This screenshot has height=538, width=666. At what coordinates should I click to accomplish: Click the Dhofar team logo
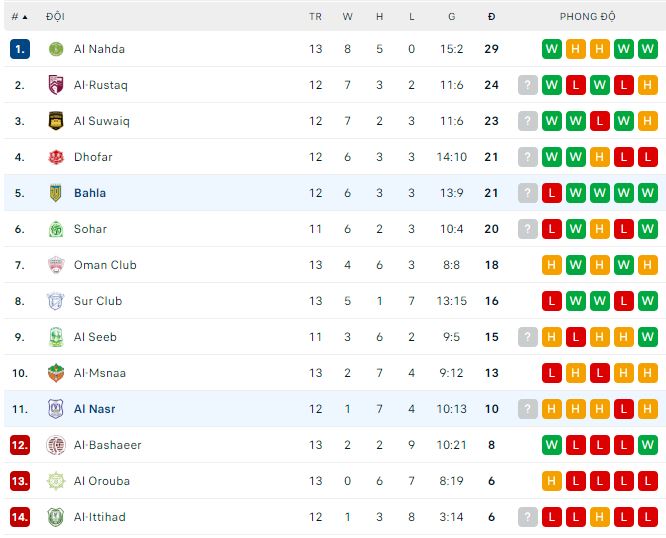click(56, 157)
